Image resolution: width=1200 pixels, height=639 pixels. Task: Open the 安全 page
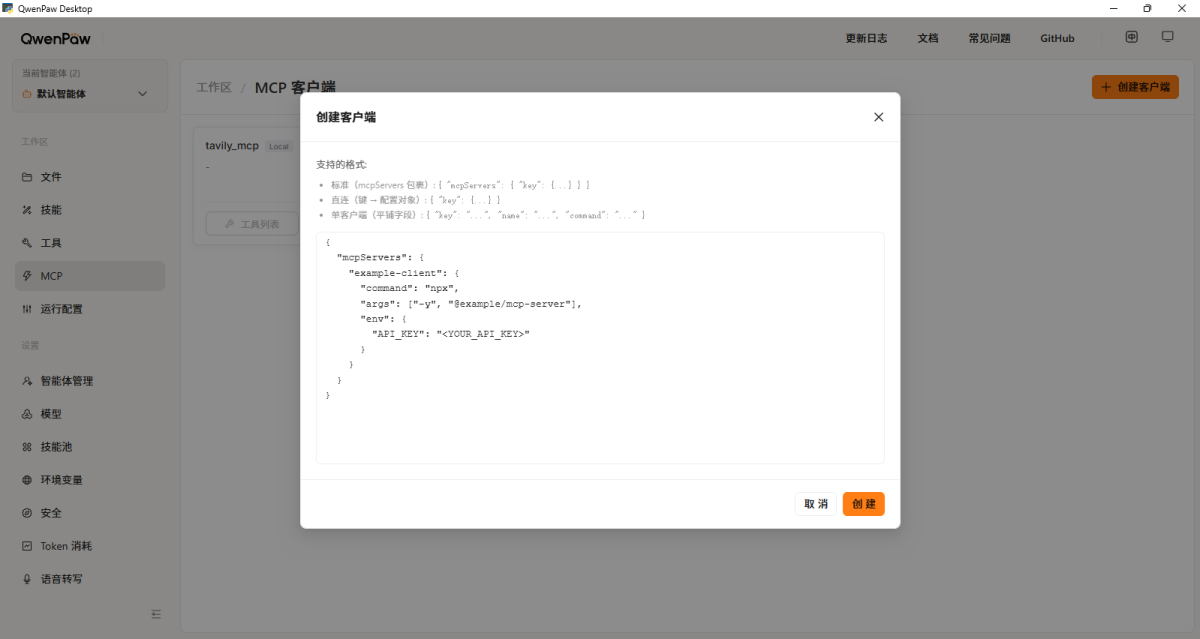[51, 513]
